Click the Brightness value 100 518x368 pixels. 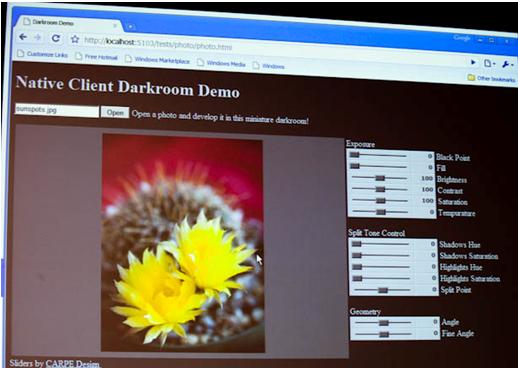click(427, 178)
